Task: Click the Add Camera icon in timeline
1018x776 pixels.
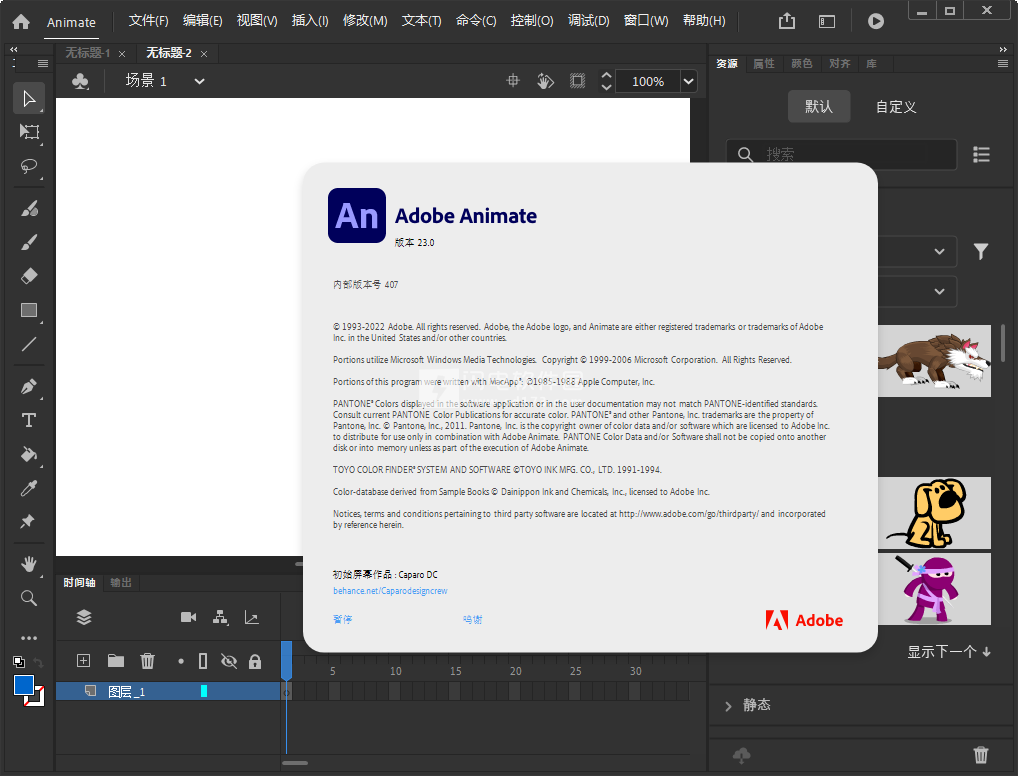Action: (188, 617)
